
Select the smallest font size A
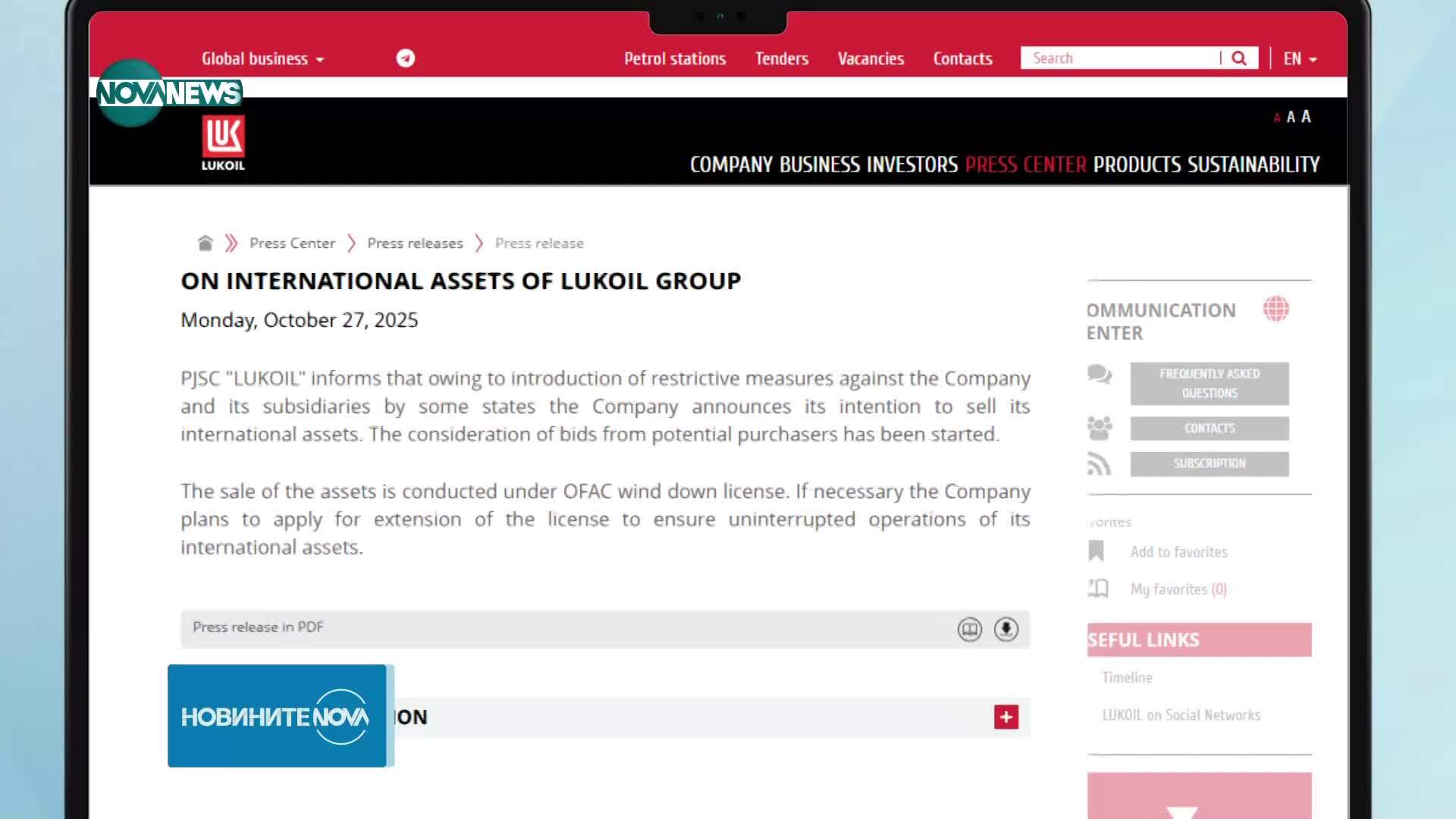1277,118
